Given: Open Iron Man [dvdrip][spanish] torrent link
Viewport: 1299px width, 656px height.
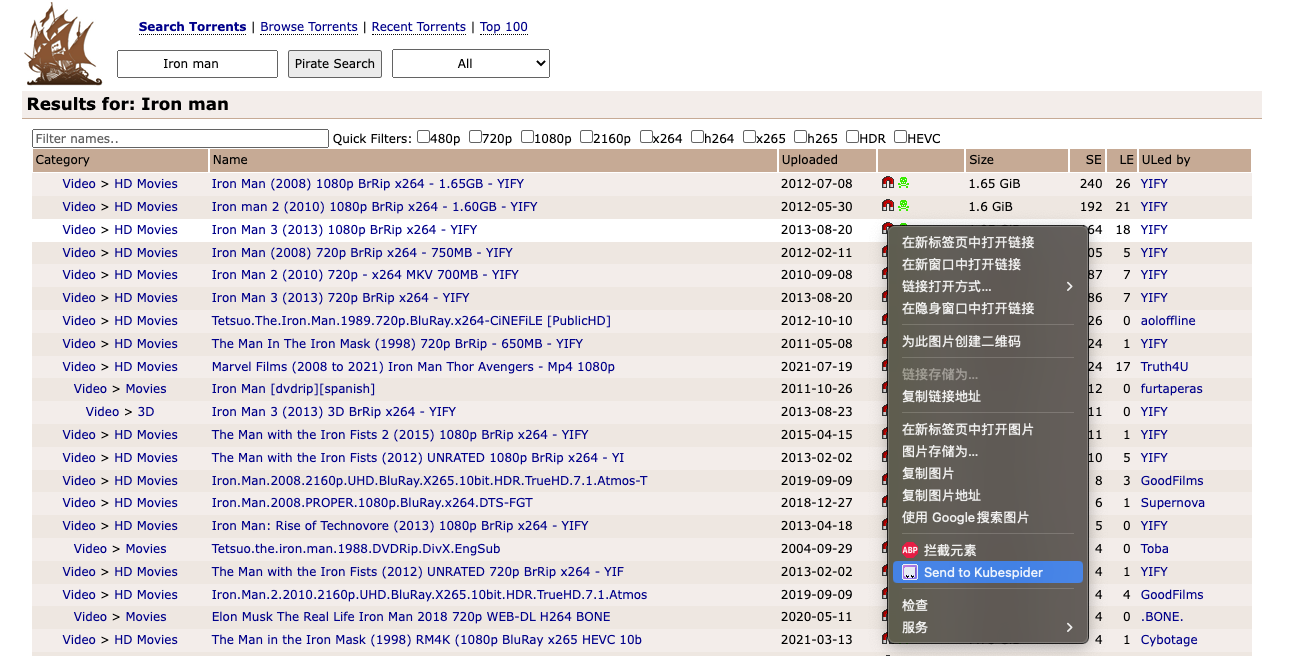Looking at the screenshot, I should [294, 388].
